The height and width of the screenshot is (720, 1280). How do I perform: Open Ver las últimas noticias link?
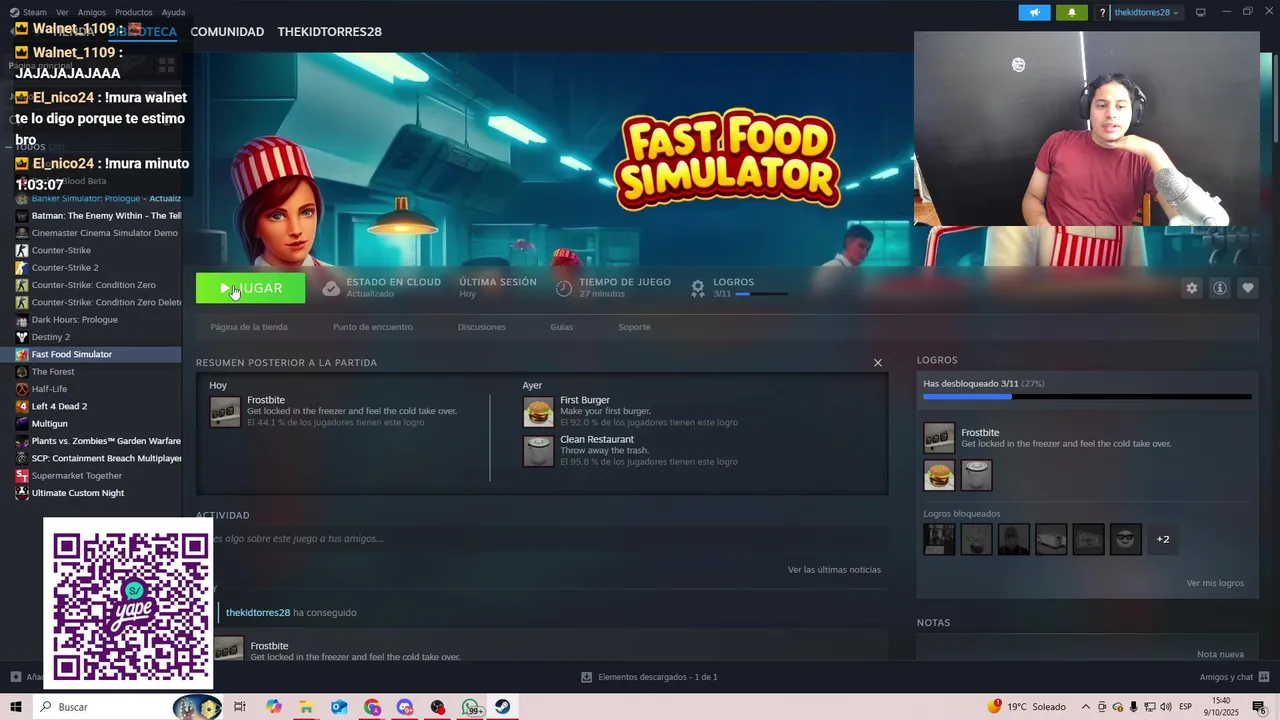coord(834,570)
